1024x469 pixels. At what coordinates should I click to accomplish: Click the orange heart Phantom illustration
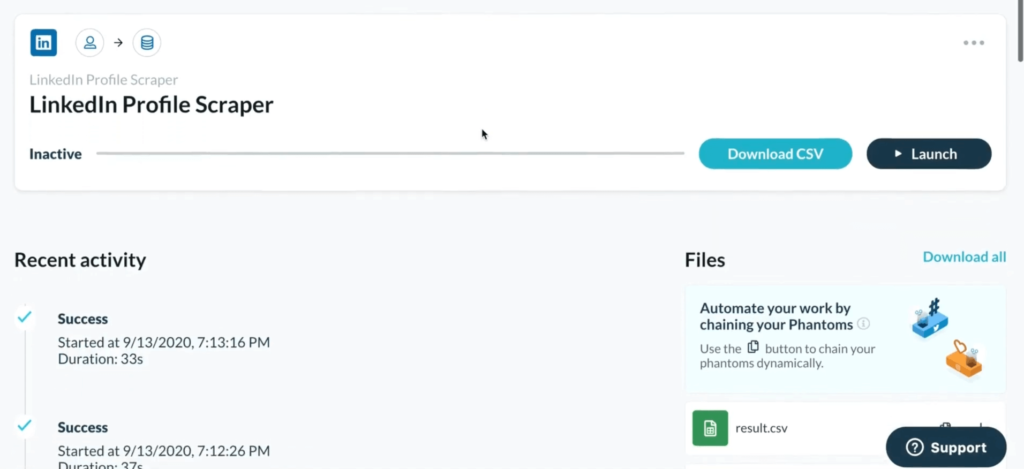[x=963, y=361]
